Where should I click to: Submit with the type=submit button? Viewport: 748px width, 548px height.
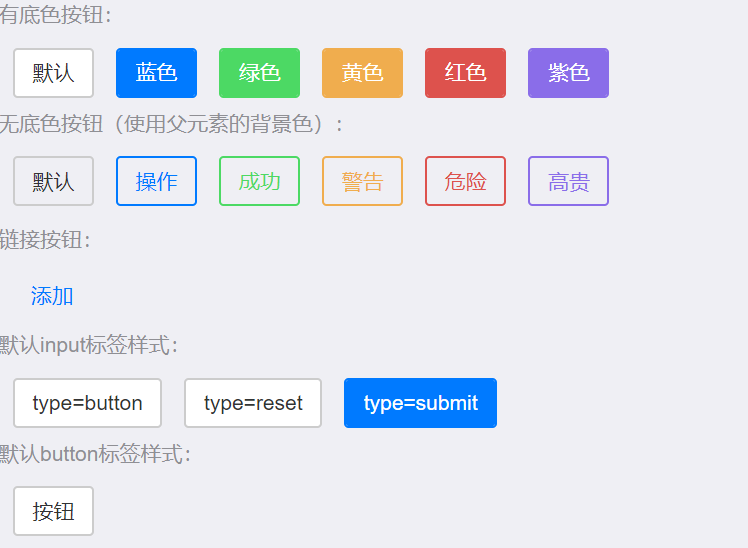click(420, 403)
